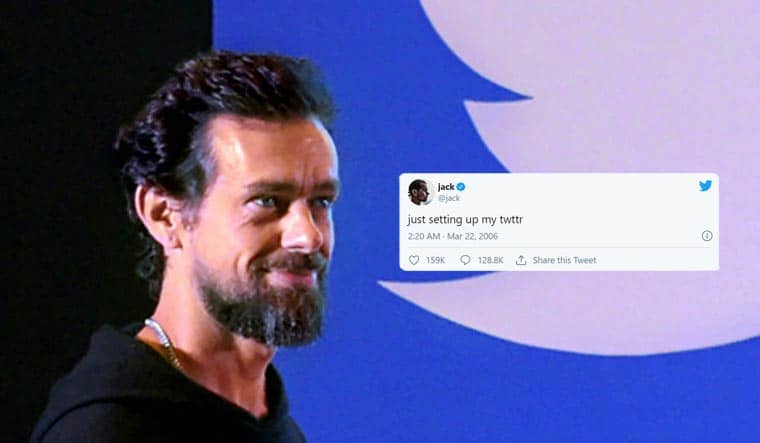Click the blue Twitter bird icon in tweet card
Image resolution: width=760 pixels, height=443 pixels.
point(705,186)
